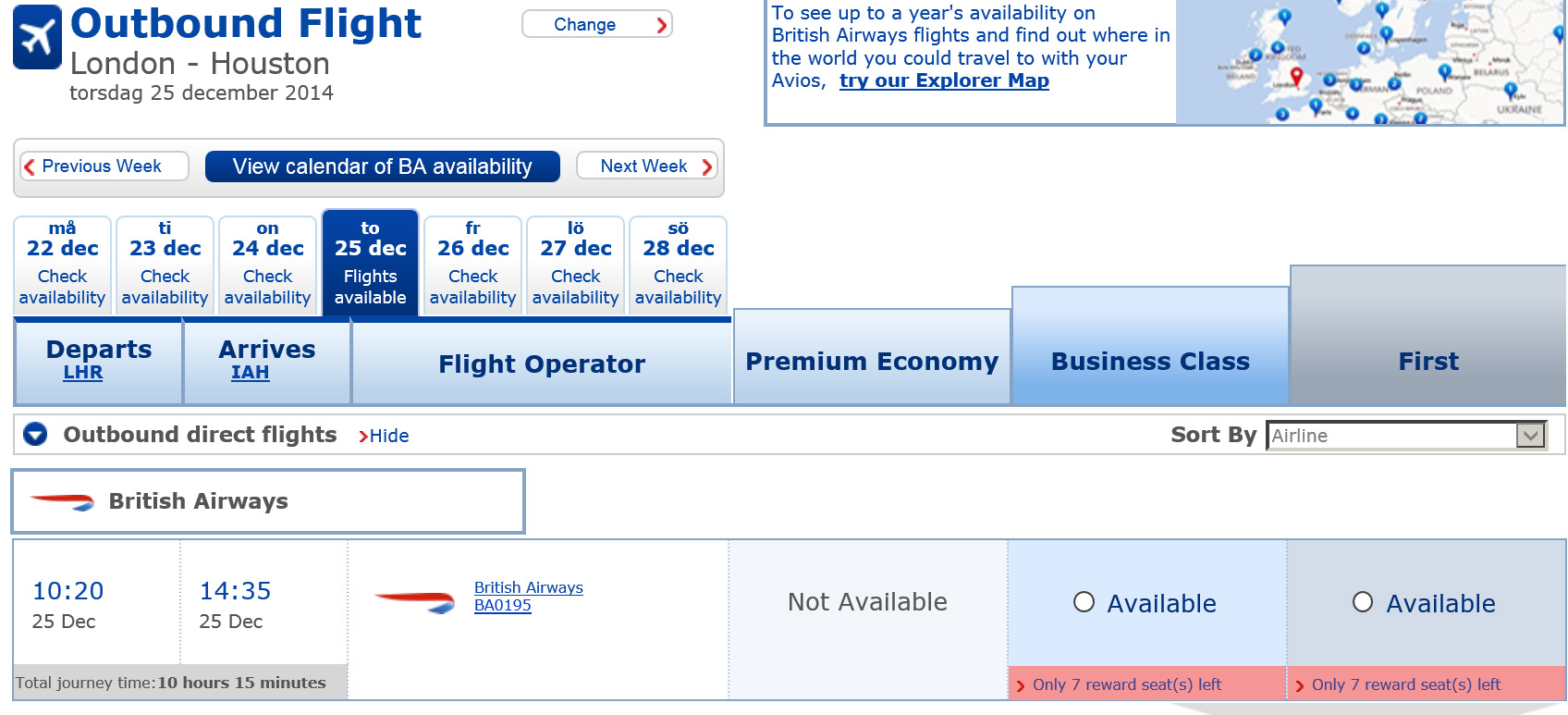
Task: Select Business Class Available radio button
Action: [x=1084, y=602]
